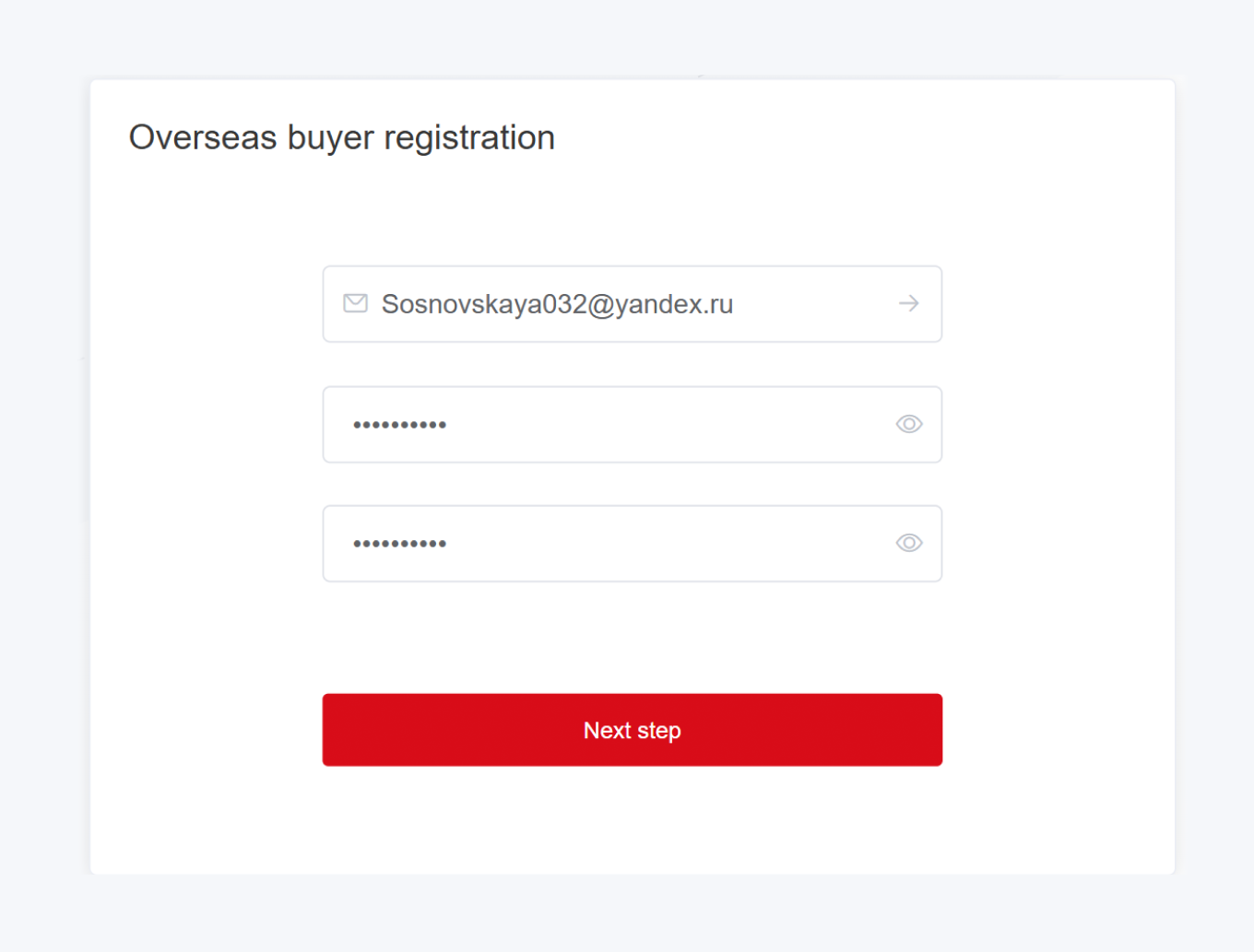Place cursor after yandex.ru in email
Viewport: 1254px width, 952px height.
(736, 304)
